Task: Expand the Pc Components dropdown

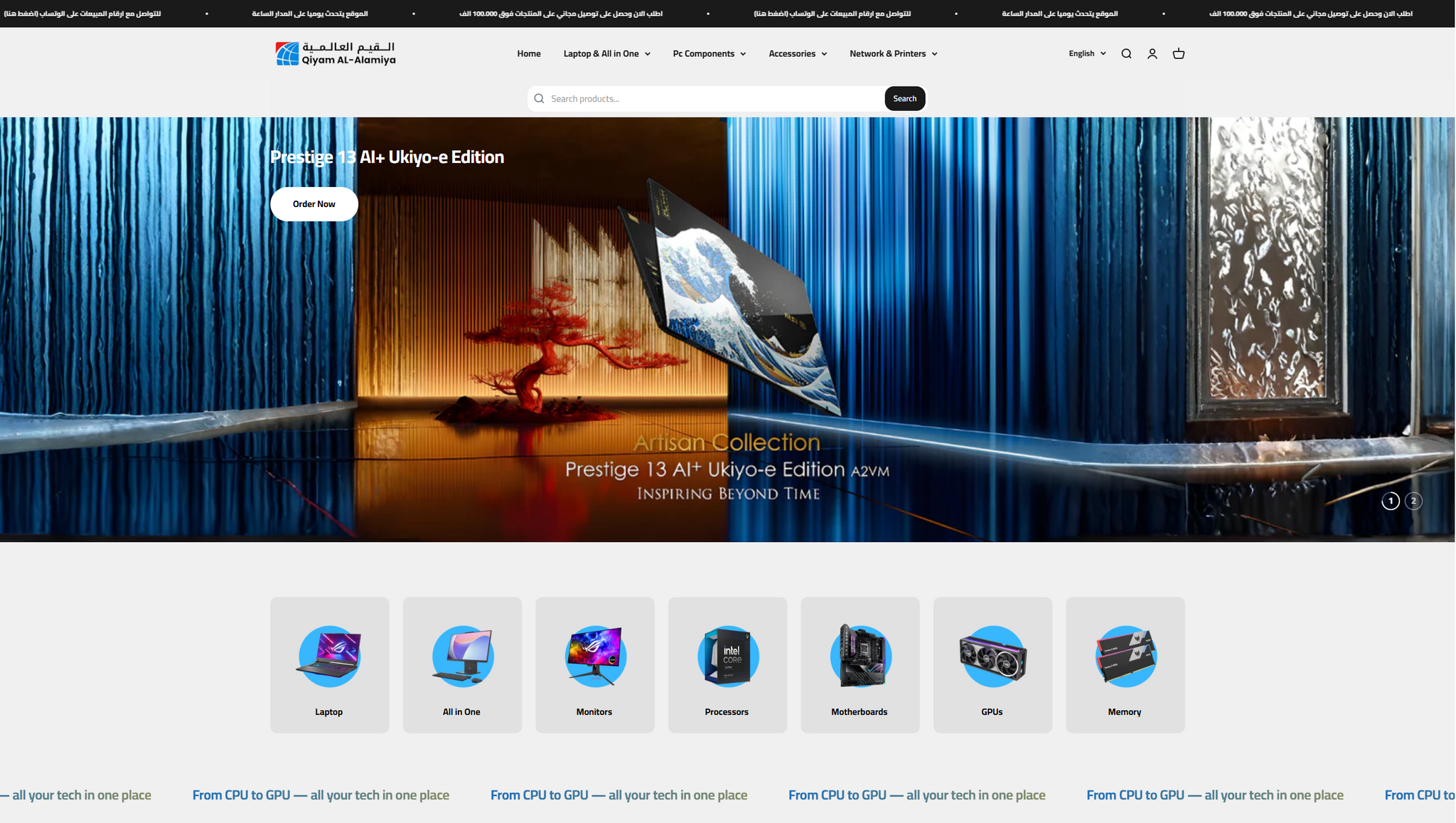Action: (709, 54)
